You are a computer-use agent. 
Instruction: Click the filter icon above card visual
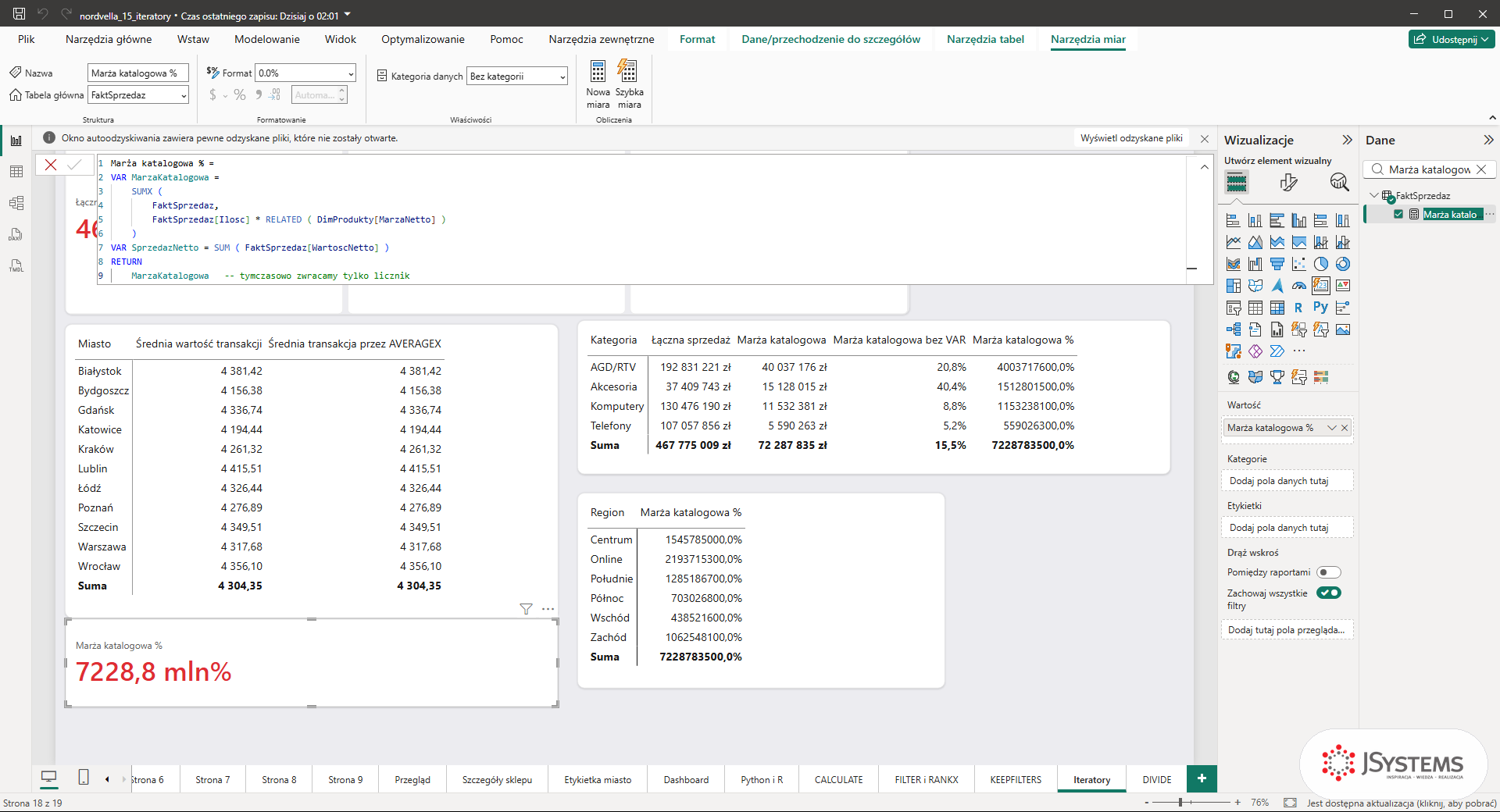[526, 609]
